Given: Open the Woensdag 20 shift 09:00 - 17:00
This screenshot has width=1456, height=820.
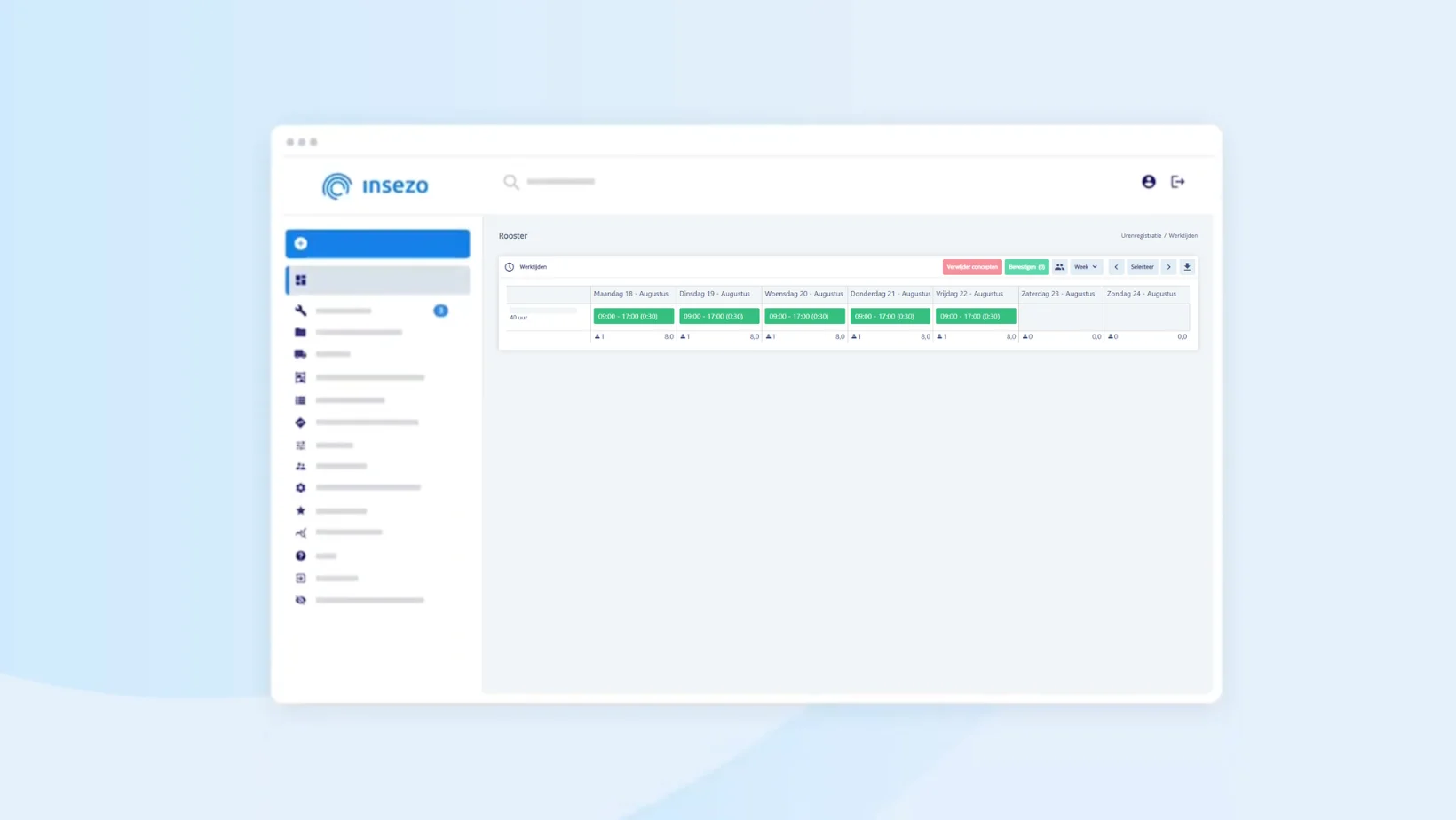Looking at the screenshot, I should (x=805, y=317).
